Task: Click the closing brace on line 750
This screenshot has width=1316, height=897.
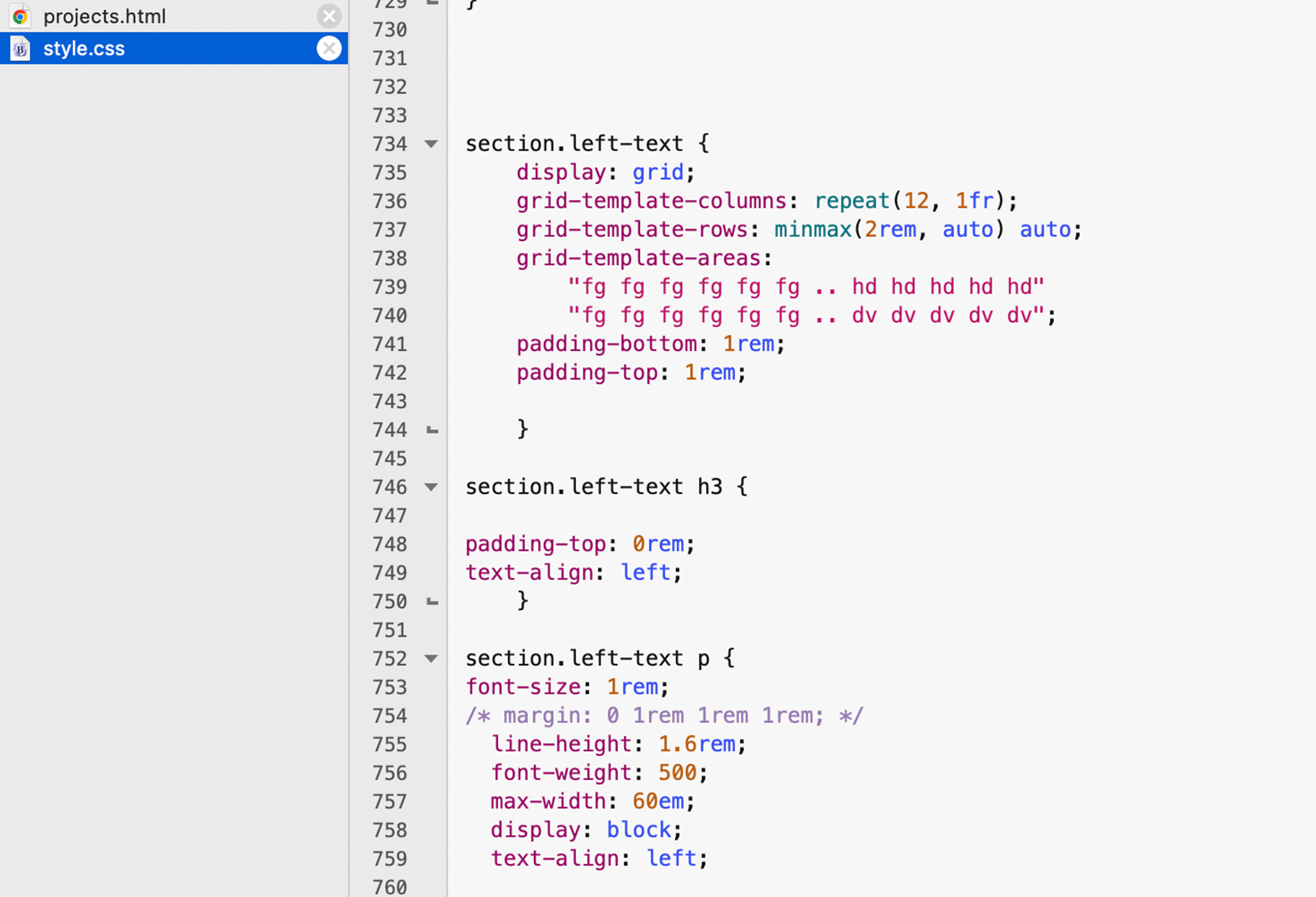Action: tap(522, 601)
